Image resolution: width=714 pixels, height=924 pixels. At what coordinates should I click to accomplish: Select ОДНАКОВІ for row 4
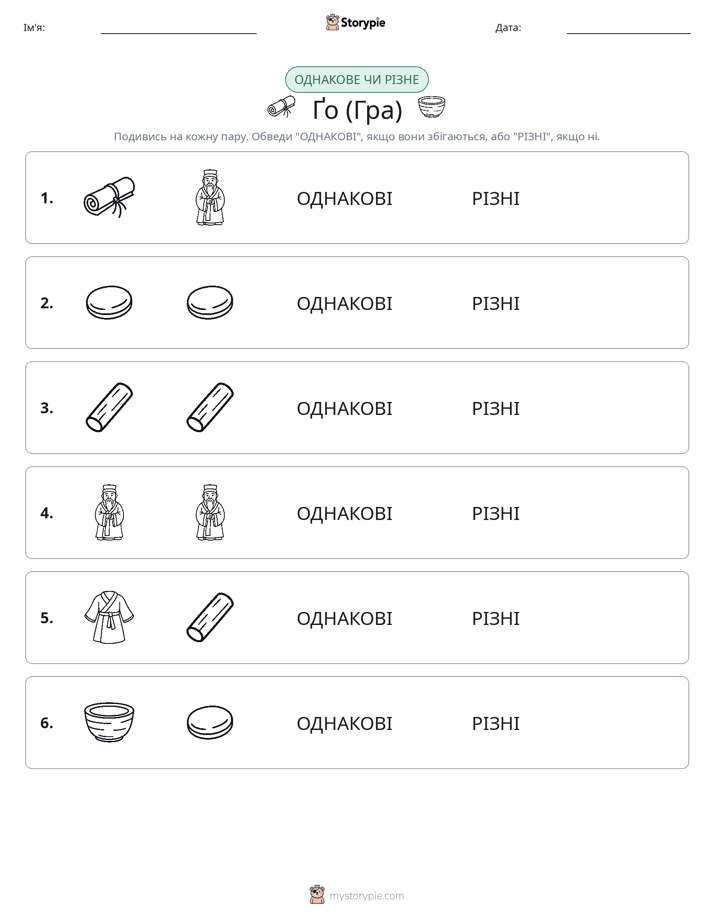344,513
